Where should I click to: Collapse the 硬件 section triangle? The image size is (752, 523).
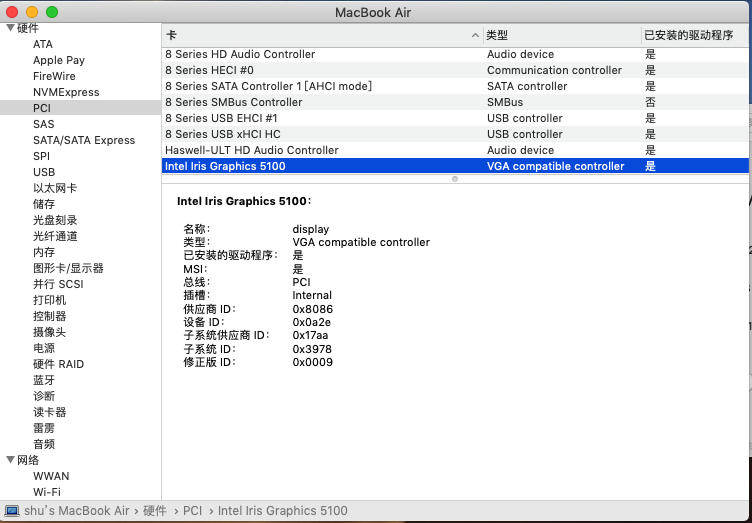tap(10, 28)
